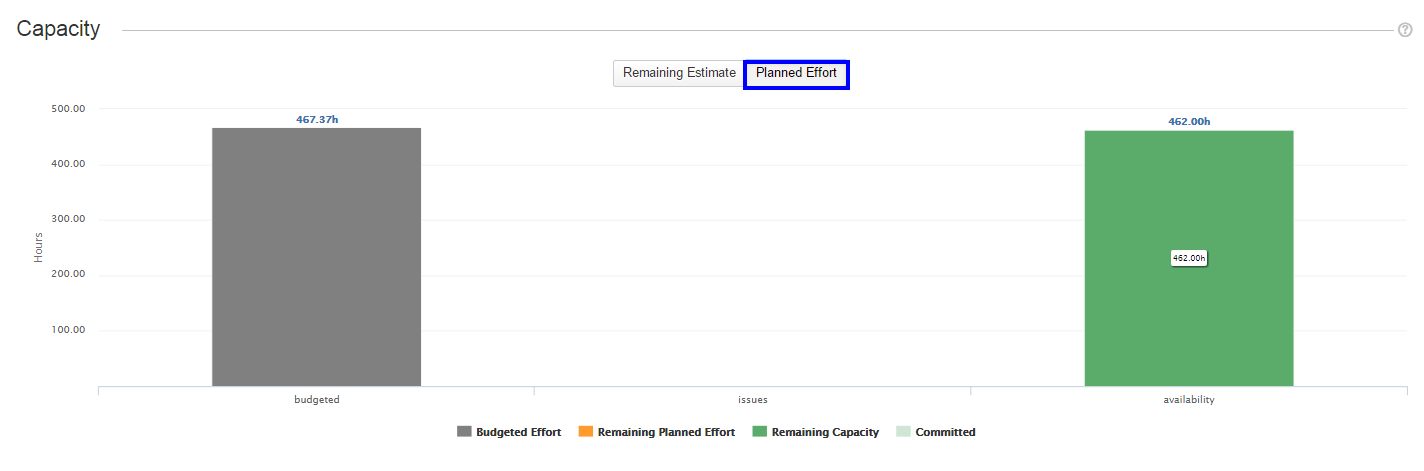Click the green Remaining Capacity legend swatch
The width and height of the screenshot is (1424, 471).
tap(760, 432)
